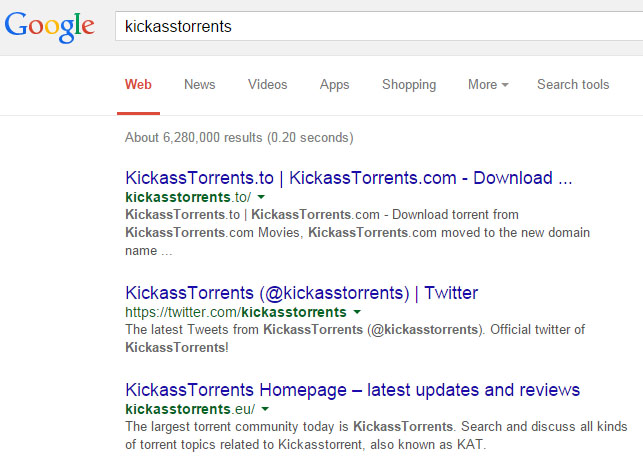The height and width of the screenshot is (464, 643).
Task: Open the Shopping tab
Action: tap(409, 85)
